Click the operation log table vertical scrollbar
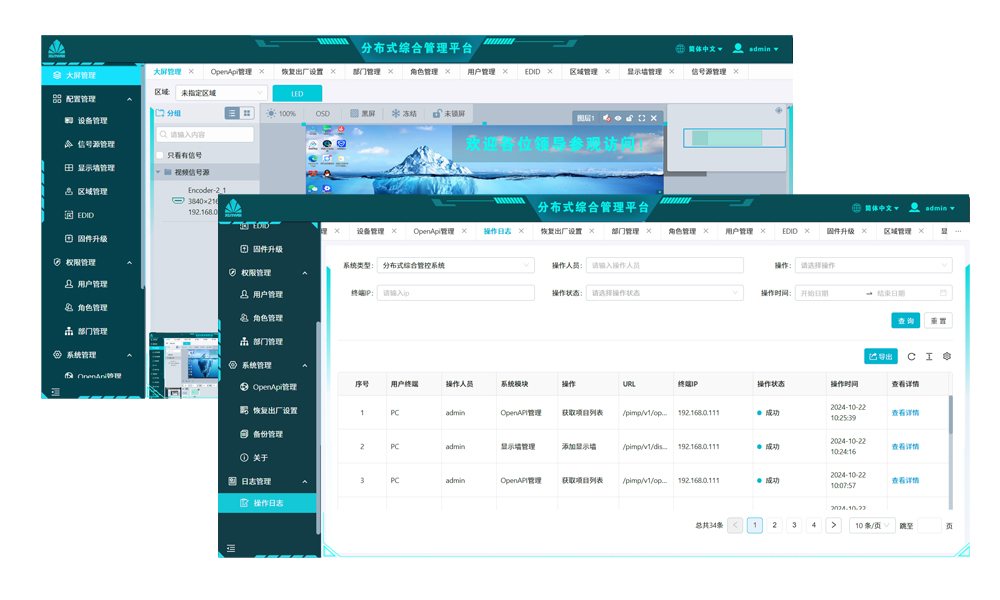 pos(950,415)
